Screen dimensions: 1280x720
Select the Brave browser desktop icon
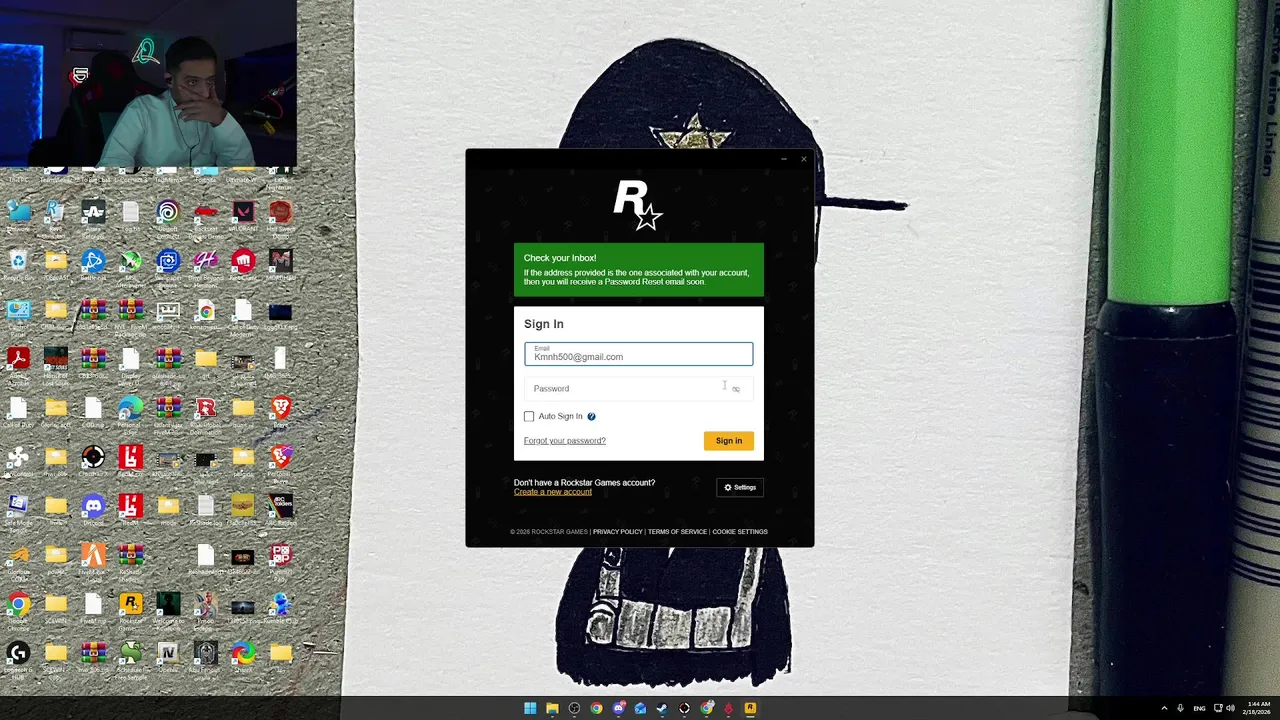281,412
